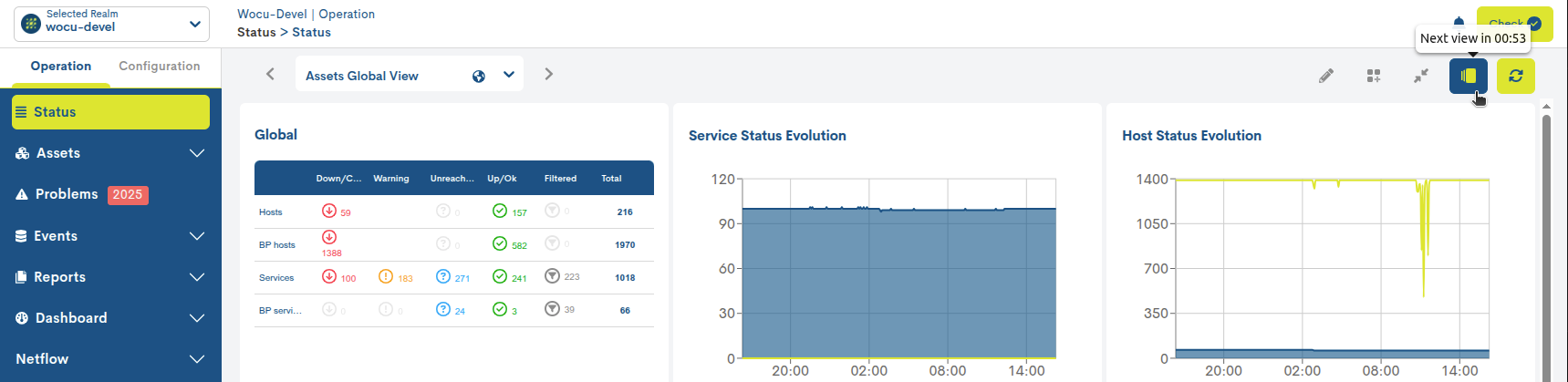Click the BP hosts row label

tap(277, 244)
